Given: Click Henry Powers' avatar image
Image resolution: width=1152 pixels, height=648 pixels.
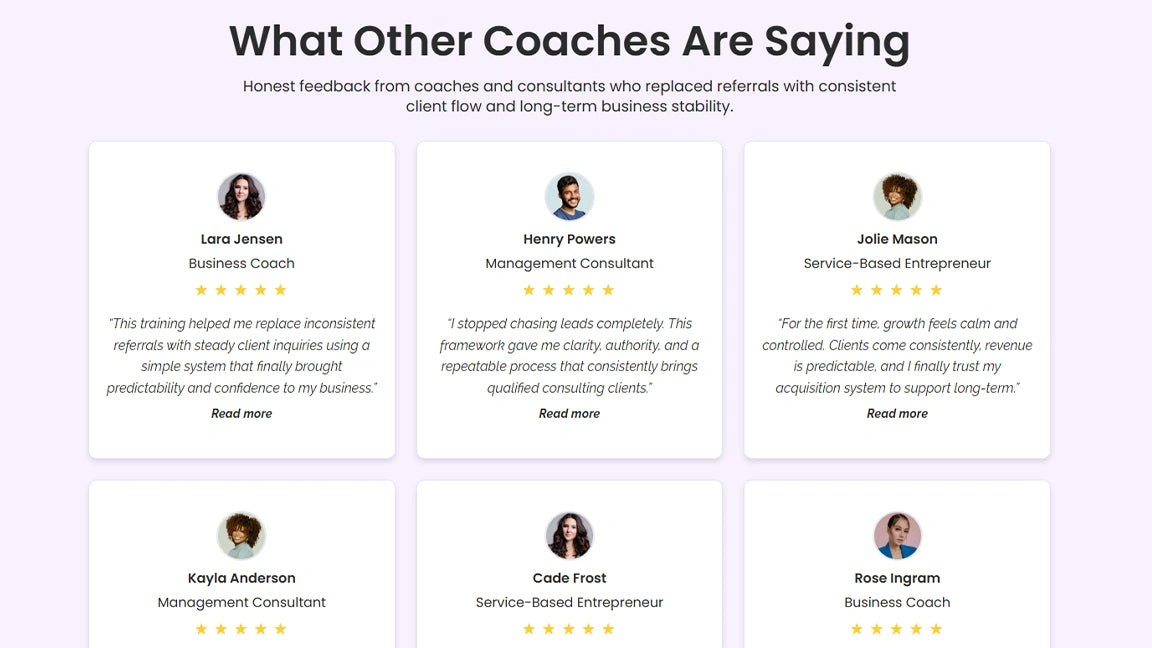Looking at the screenshot, I should pos(569,196).
